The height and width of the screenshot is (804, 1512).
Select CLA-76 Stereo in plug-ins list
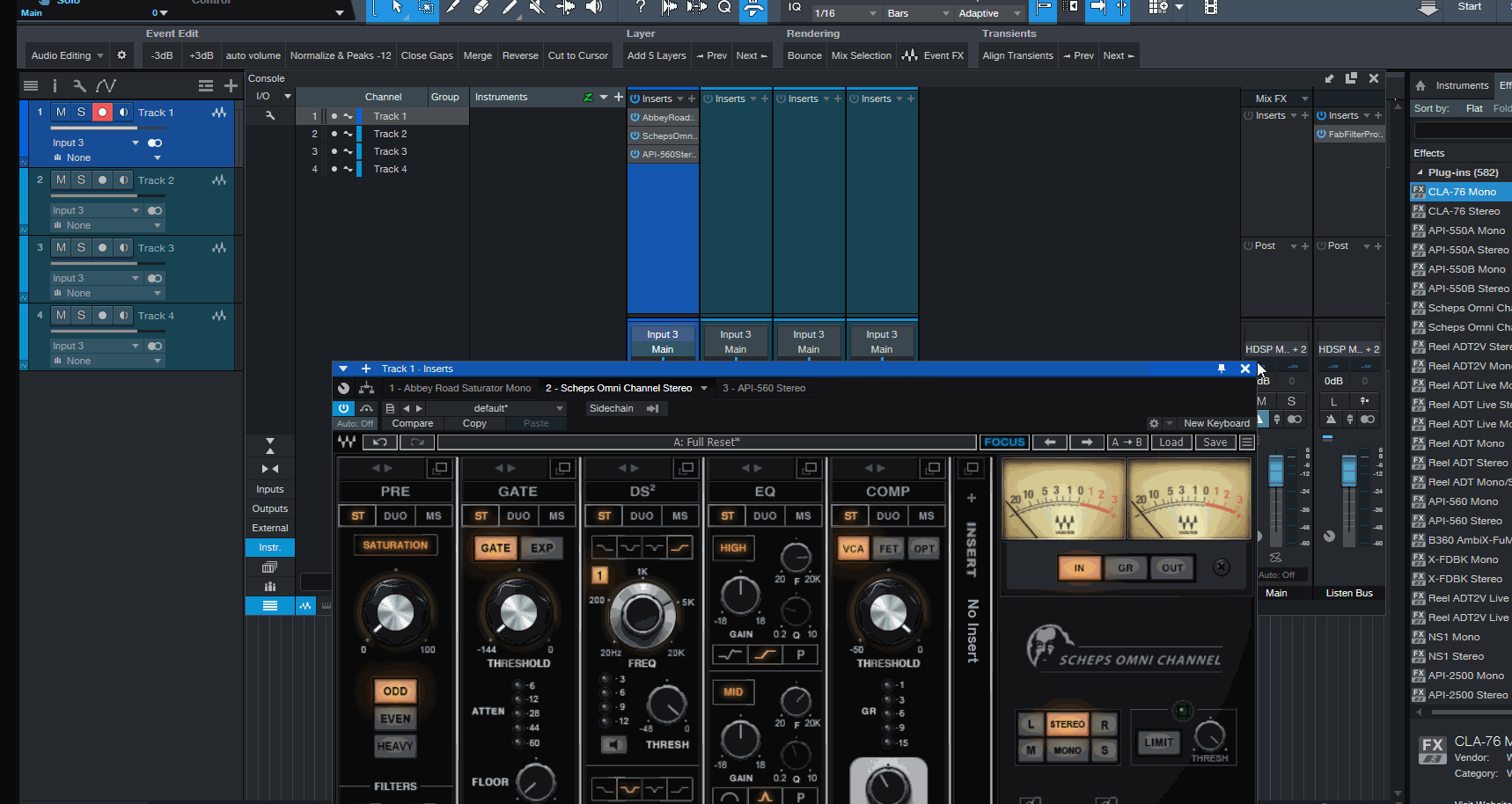click(x=1463, y=211)
